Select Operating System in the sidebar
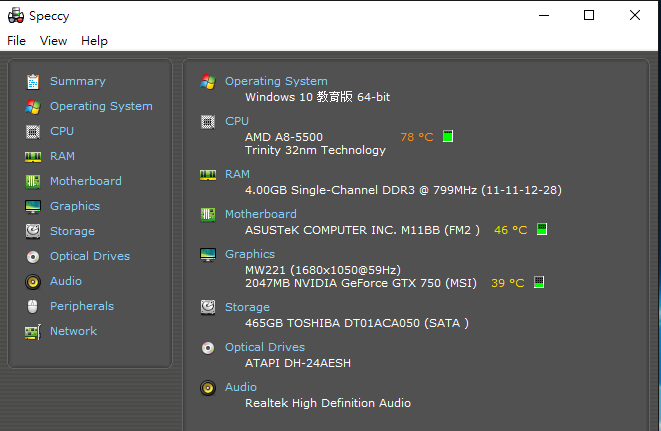This screenshot has height=431, width=661. click(101, 106)
